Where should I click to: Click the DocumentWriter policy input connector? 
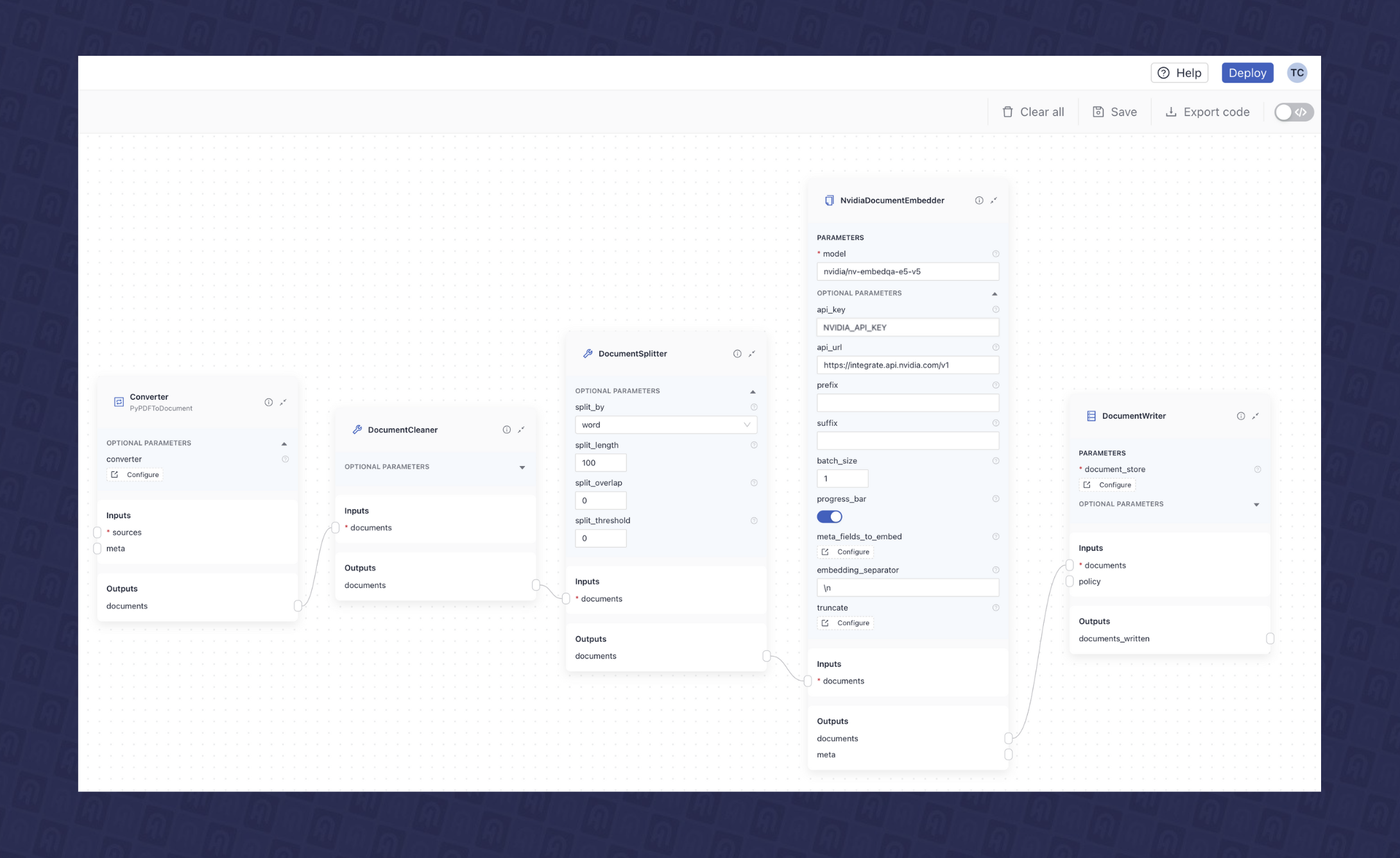[x=1070, y=582]
